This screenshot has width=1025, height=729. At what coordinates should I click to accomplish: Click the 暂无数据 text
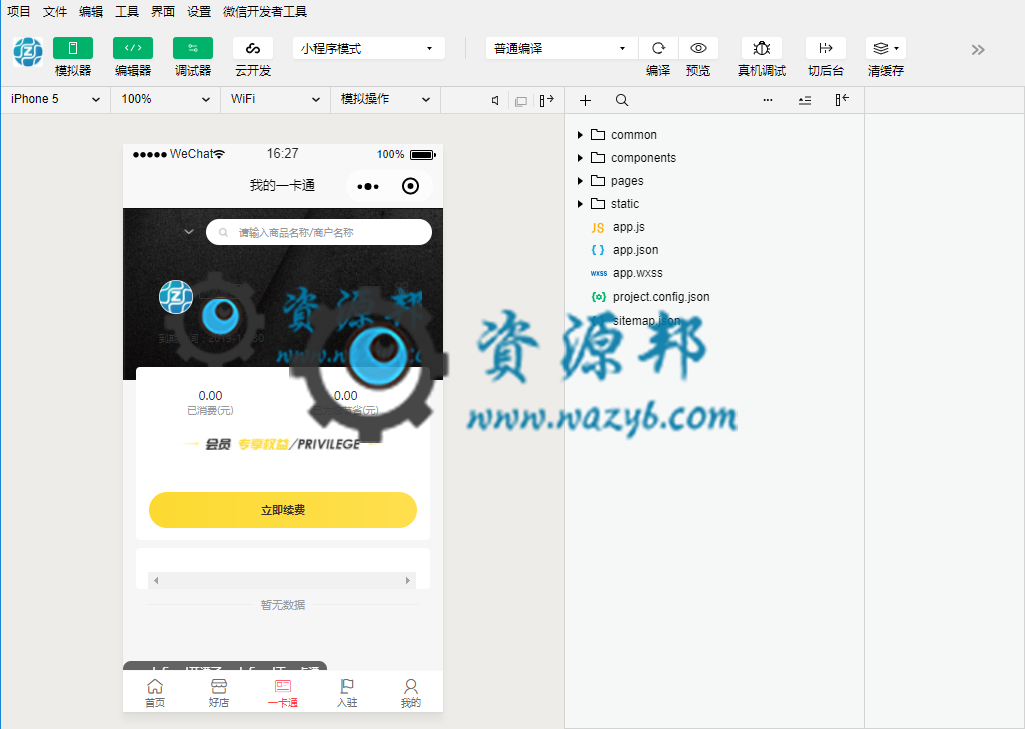[282, 605]
